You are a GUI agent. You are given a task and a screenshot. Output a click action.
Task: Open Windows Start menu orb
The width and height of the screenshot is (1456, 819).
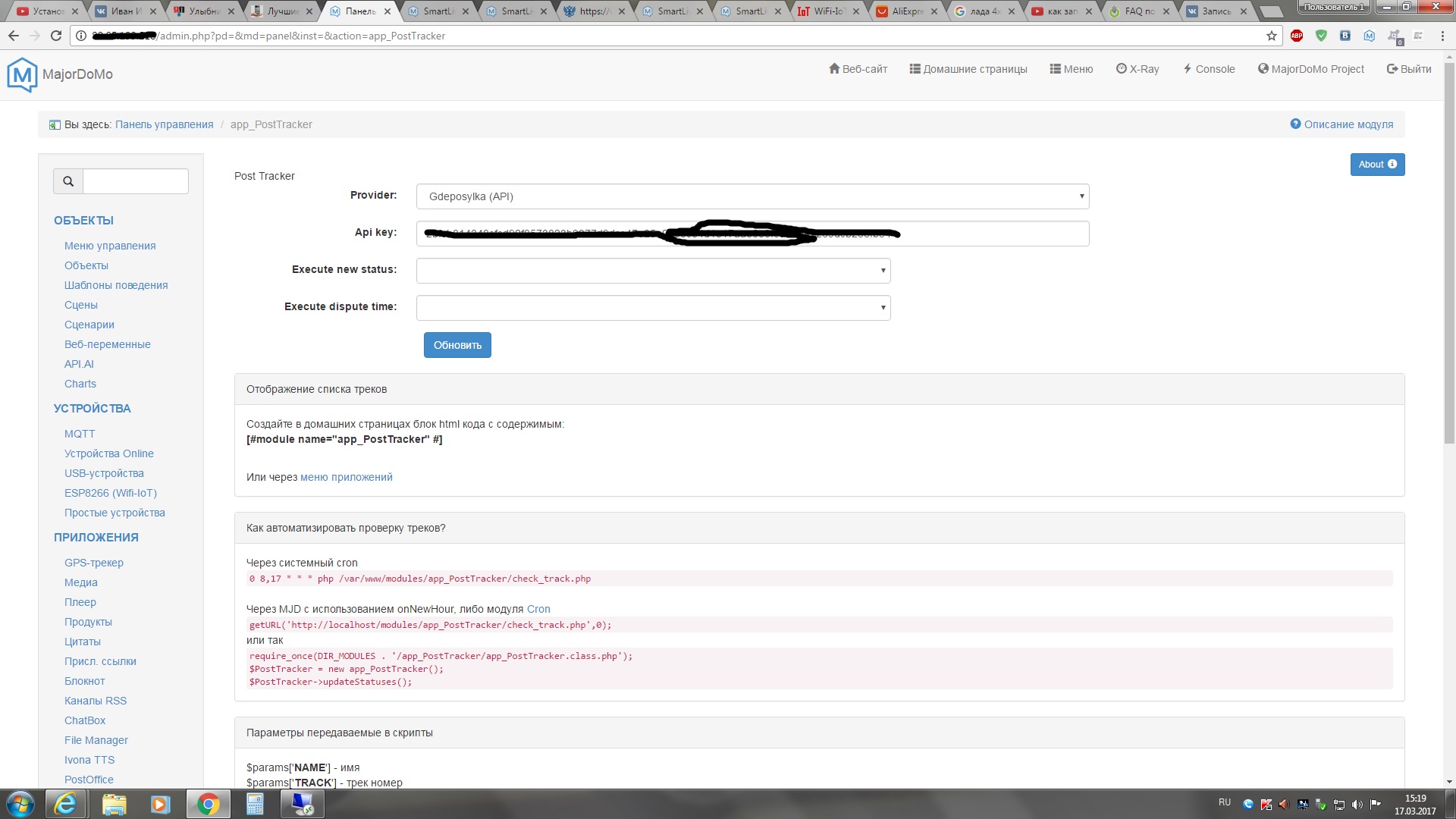coord(20,804)
